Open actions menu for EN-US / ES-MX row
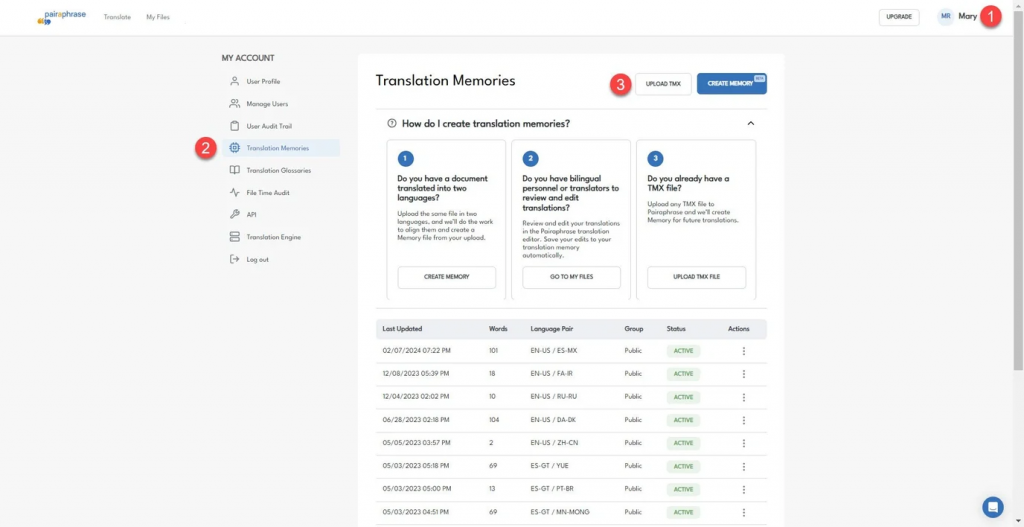 (x=743, y=351)
